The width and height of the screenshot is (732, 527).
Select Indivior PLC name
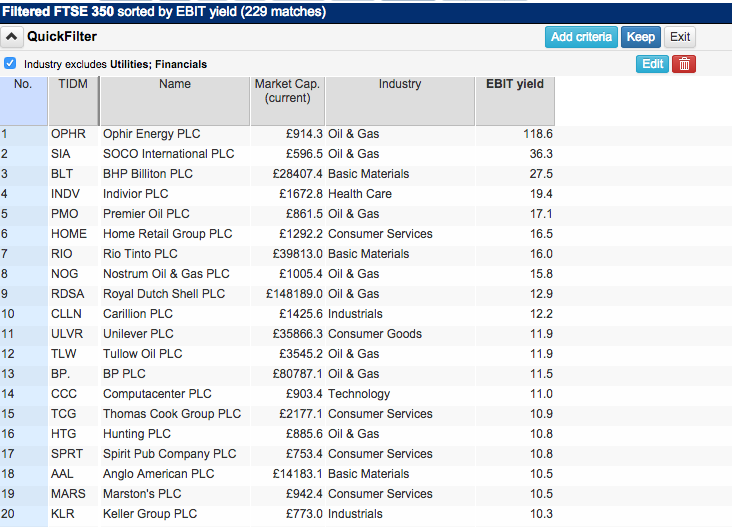tap(136, 194)
